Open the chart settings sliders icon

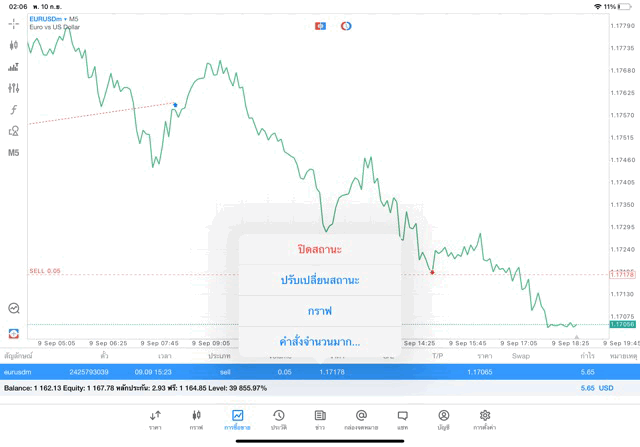14,88
